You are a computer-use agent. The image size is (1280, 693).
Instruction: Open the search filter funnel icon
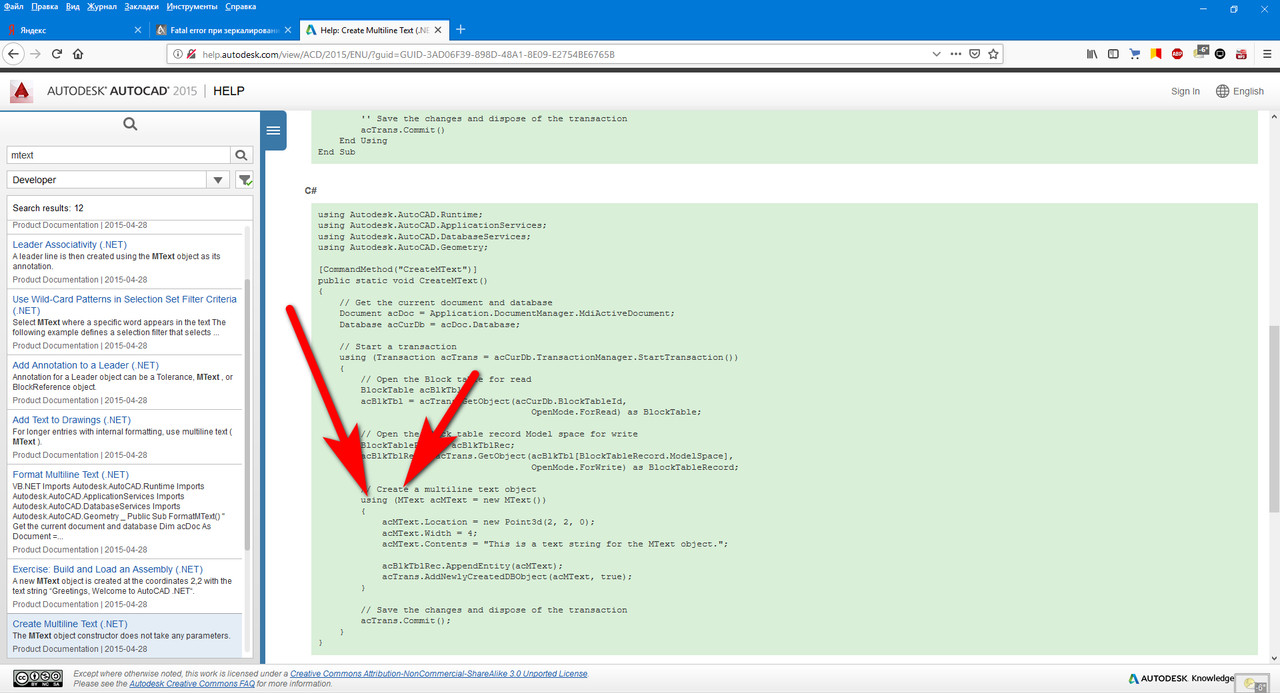245,180
